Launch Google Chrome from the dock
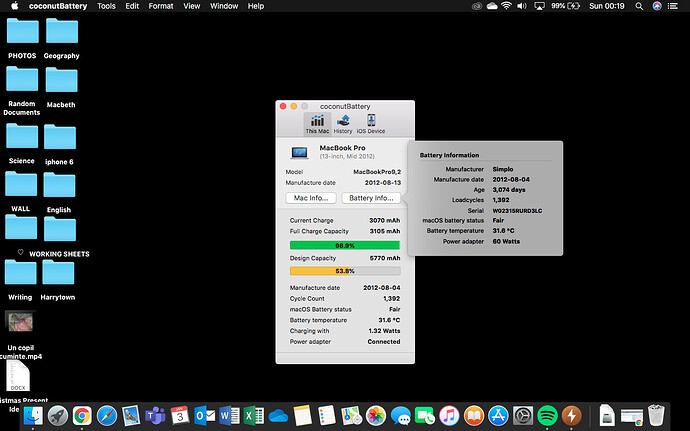 coord(82,416)
